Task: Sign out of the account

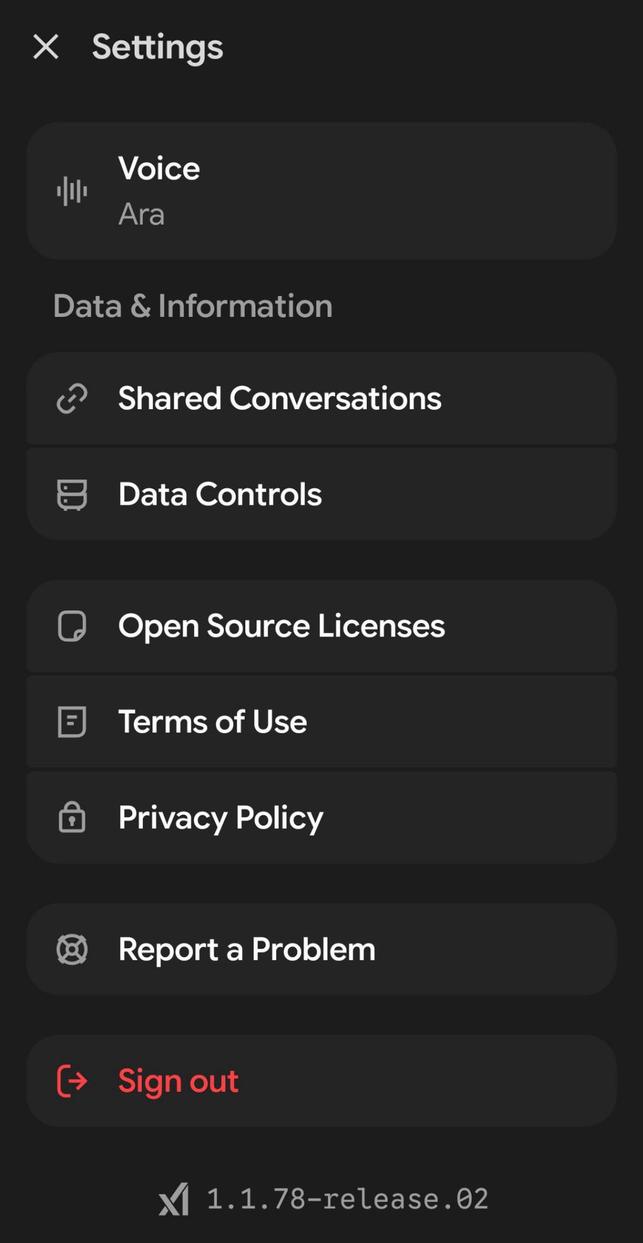Action: pyautogui.click(x=321, y=1081)
